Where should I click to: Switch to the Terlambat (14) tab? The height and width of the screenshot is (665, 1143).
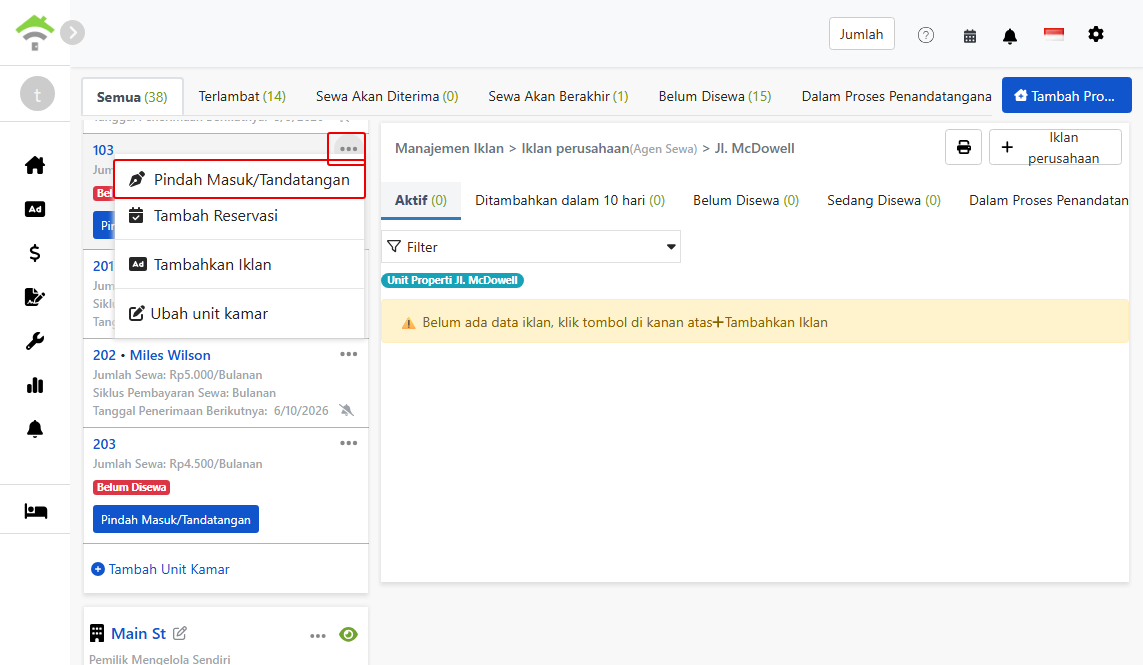pyautogui.click(x=242, y=96)
